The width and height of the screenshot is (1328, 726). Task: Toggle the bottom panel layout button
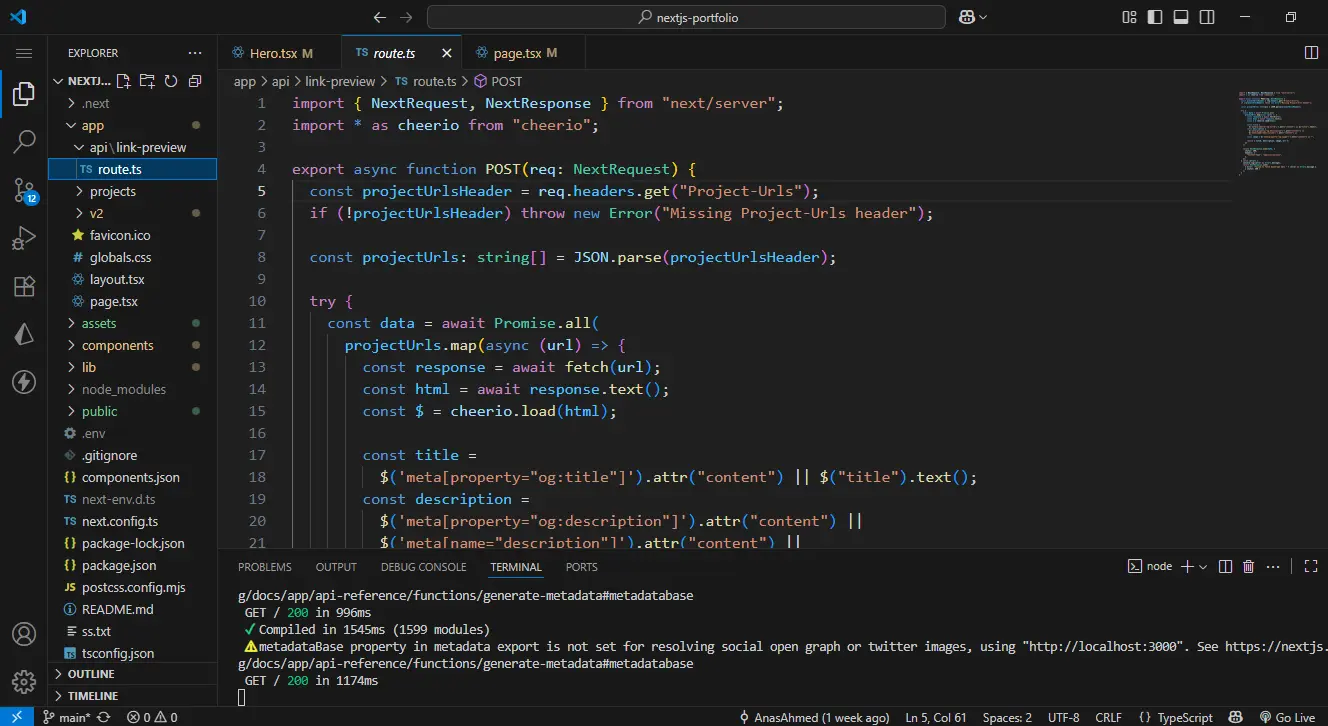[1180, 17]
